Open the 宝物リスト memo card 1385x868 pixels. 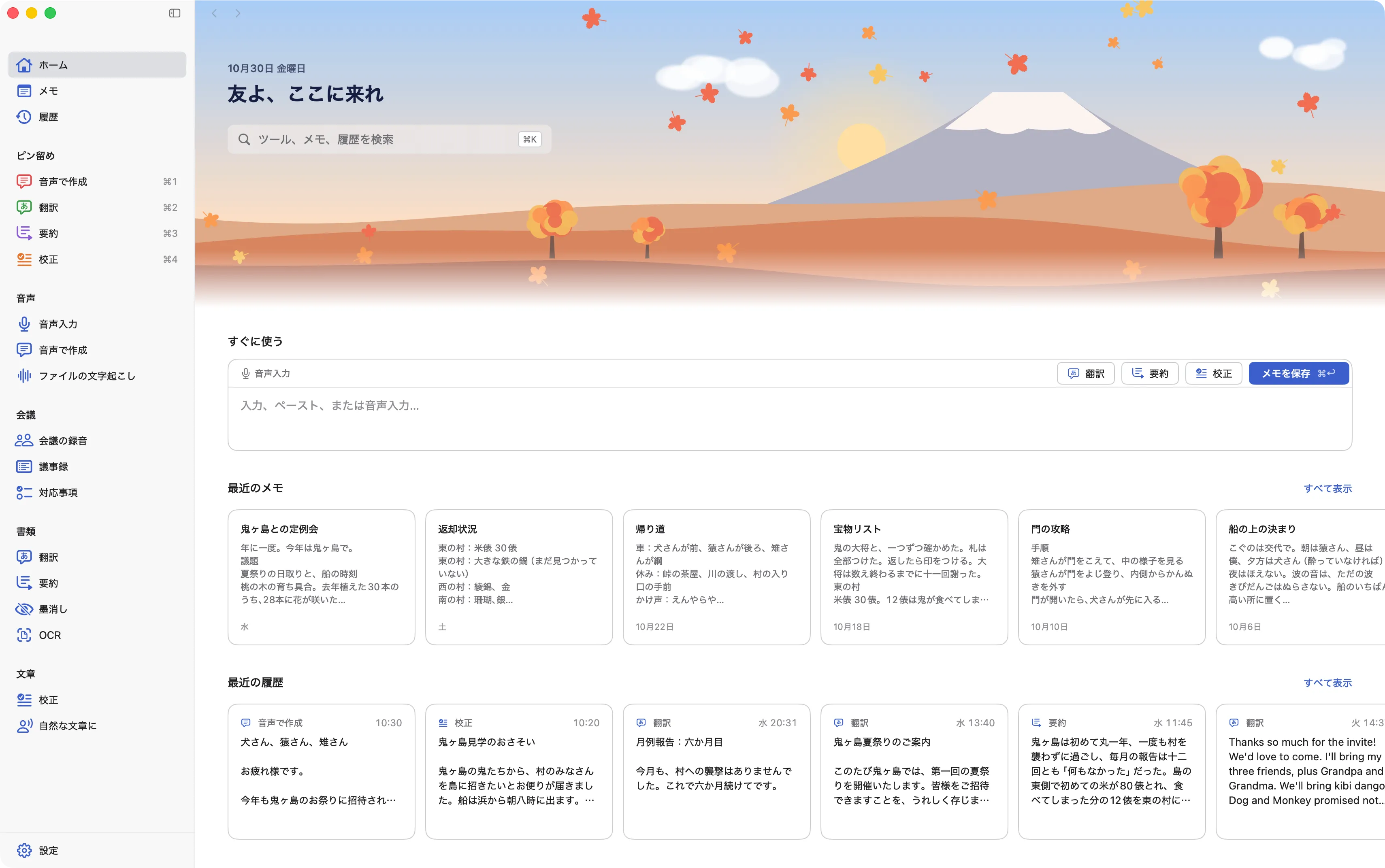914,577
